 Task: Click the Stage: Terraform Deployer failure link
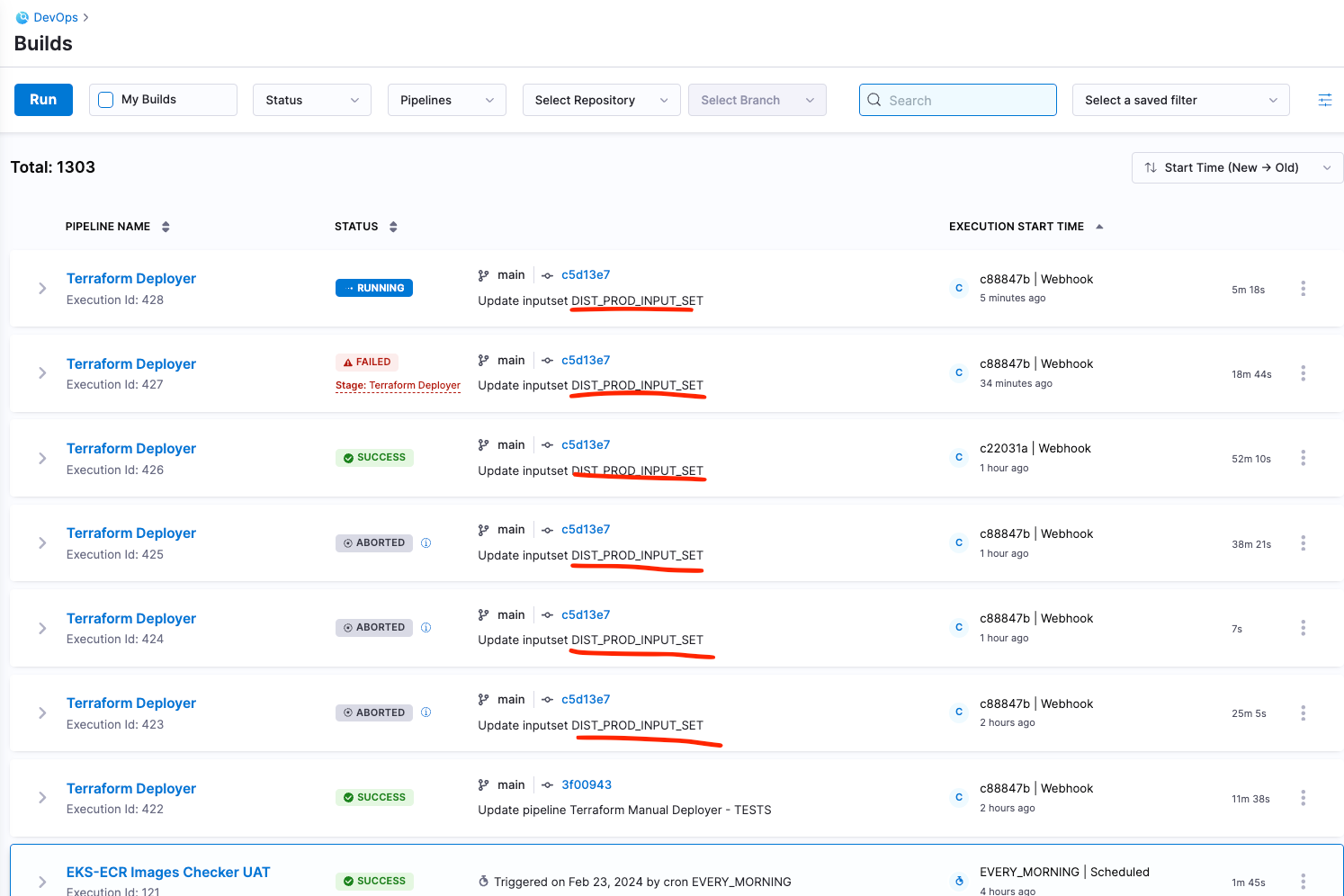tap(398, 385)
